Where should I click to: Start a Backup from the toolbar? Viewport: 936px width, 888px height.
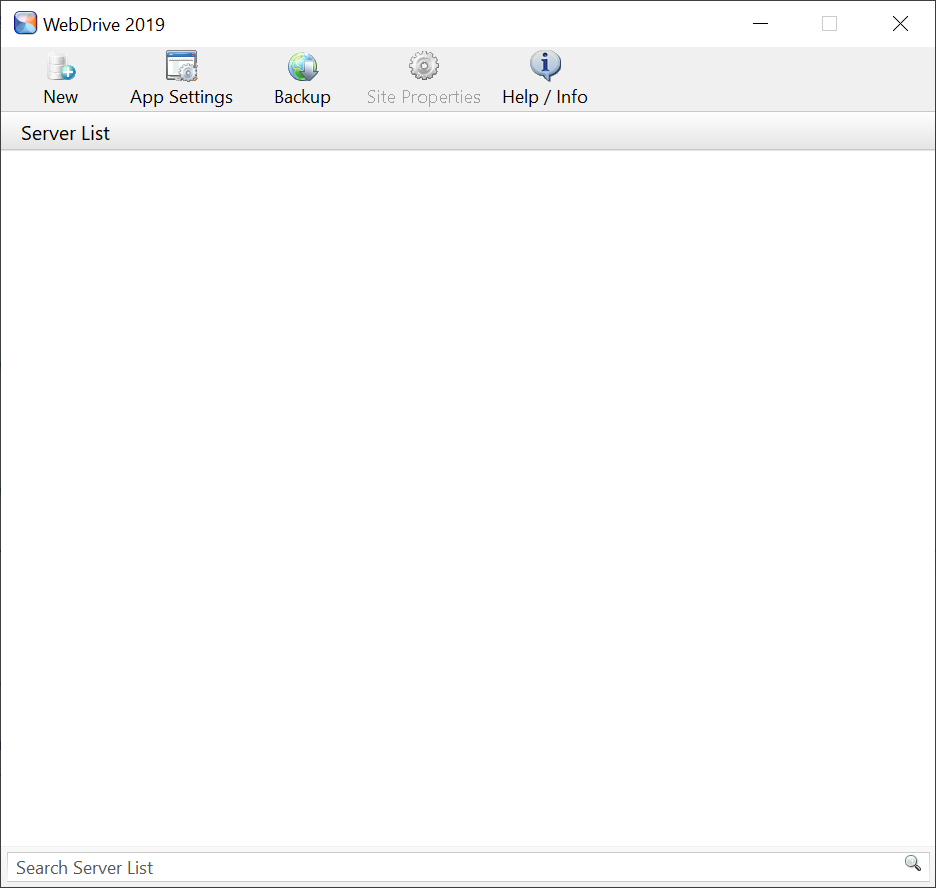[x=302, y=78]
